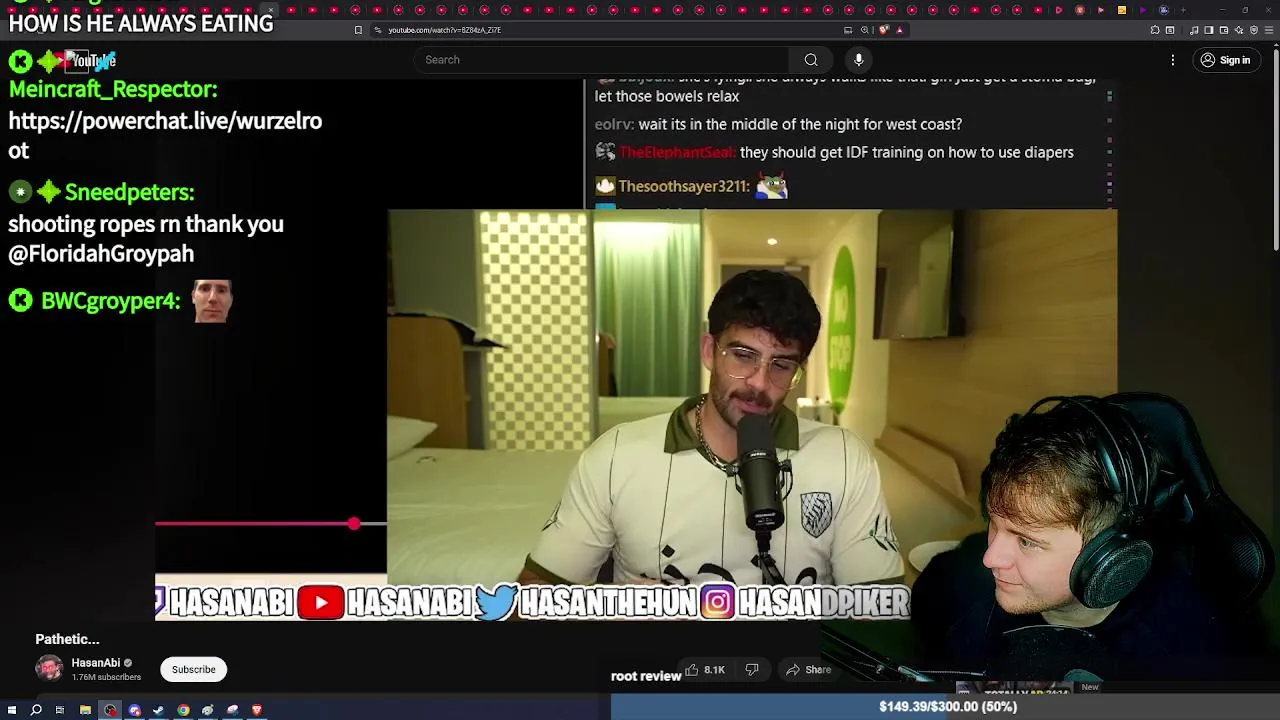Image resolution: width=1280 pixels, height=720 pixels.
Task: Open the Brave Shields lion icon
Action: tap(883, 30)
